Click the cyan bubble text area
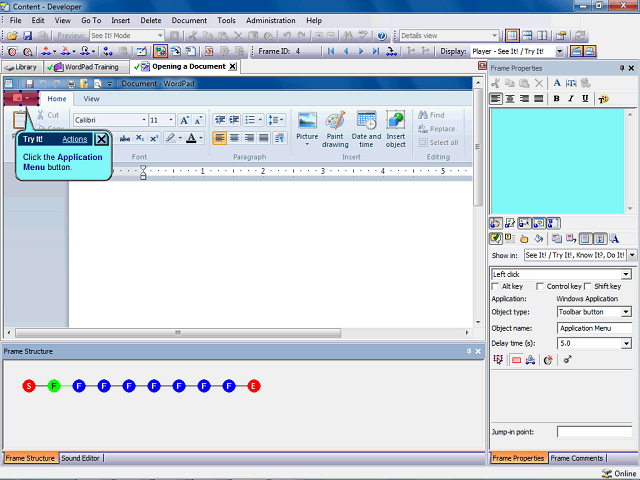 (x=558, y=161)
